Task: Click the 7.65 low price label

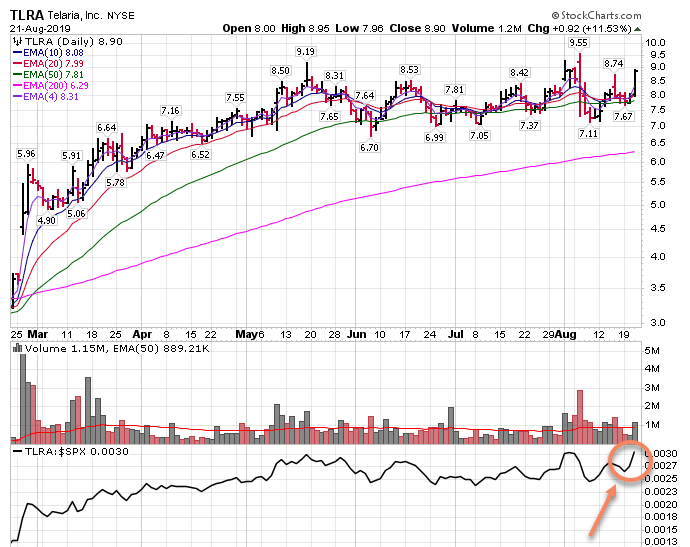Action: tap(330, 117)
